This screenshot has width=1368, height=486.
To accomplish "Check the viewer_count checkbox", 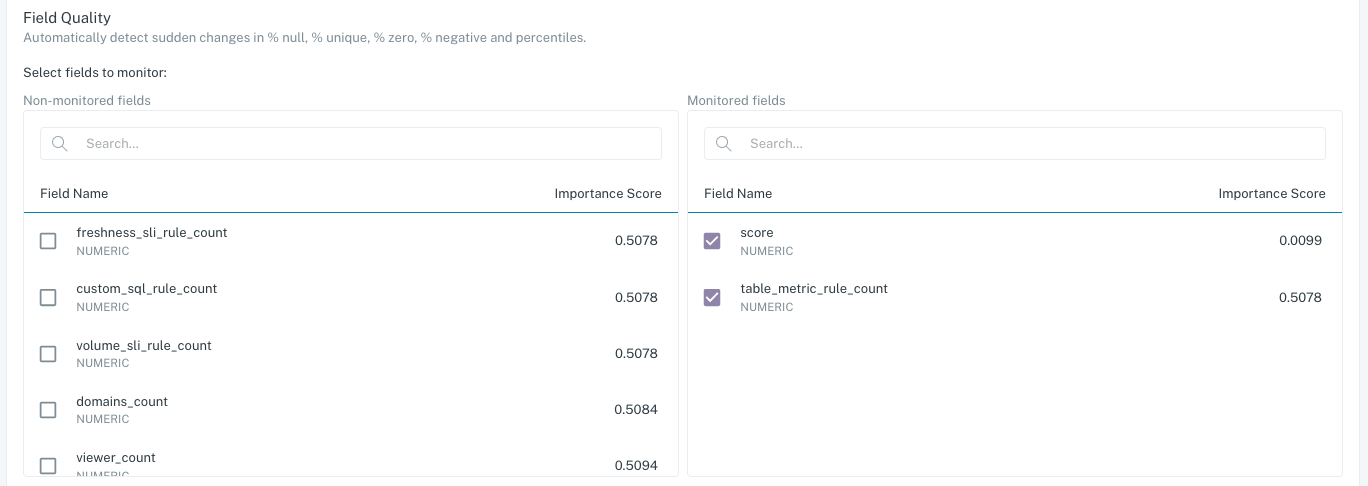I will 48,465.
